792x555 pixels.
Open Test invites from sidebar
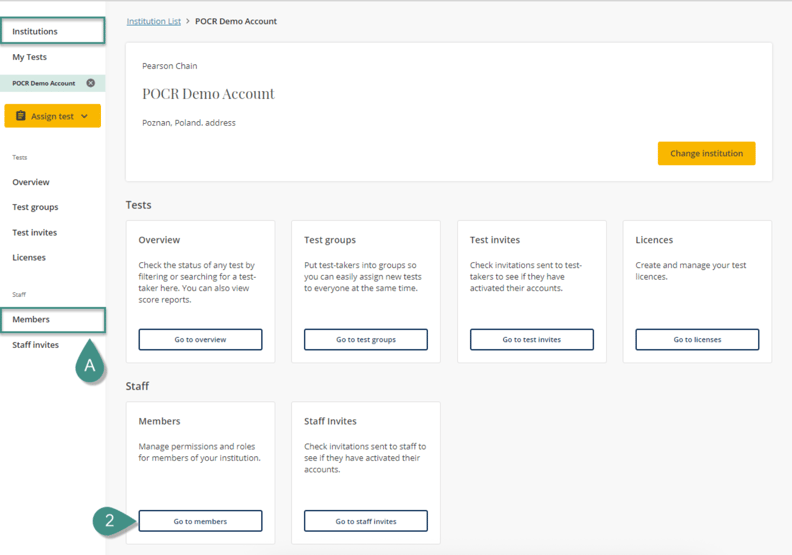click(x=34, y=232)
